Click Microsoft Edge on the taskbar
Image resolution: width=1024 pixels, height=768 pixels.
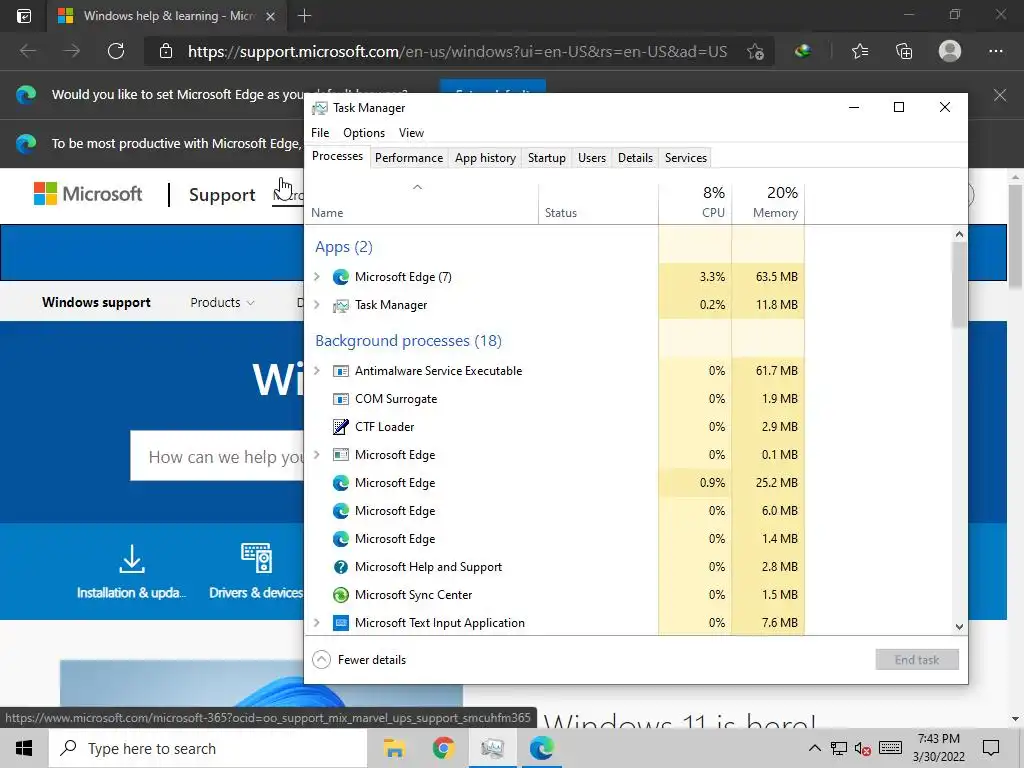[x=541, y=748]
